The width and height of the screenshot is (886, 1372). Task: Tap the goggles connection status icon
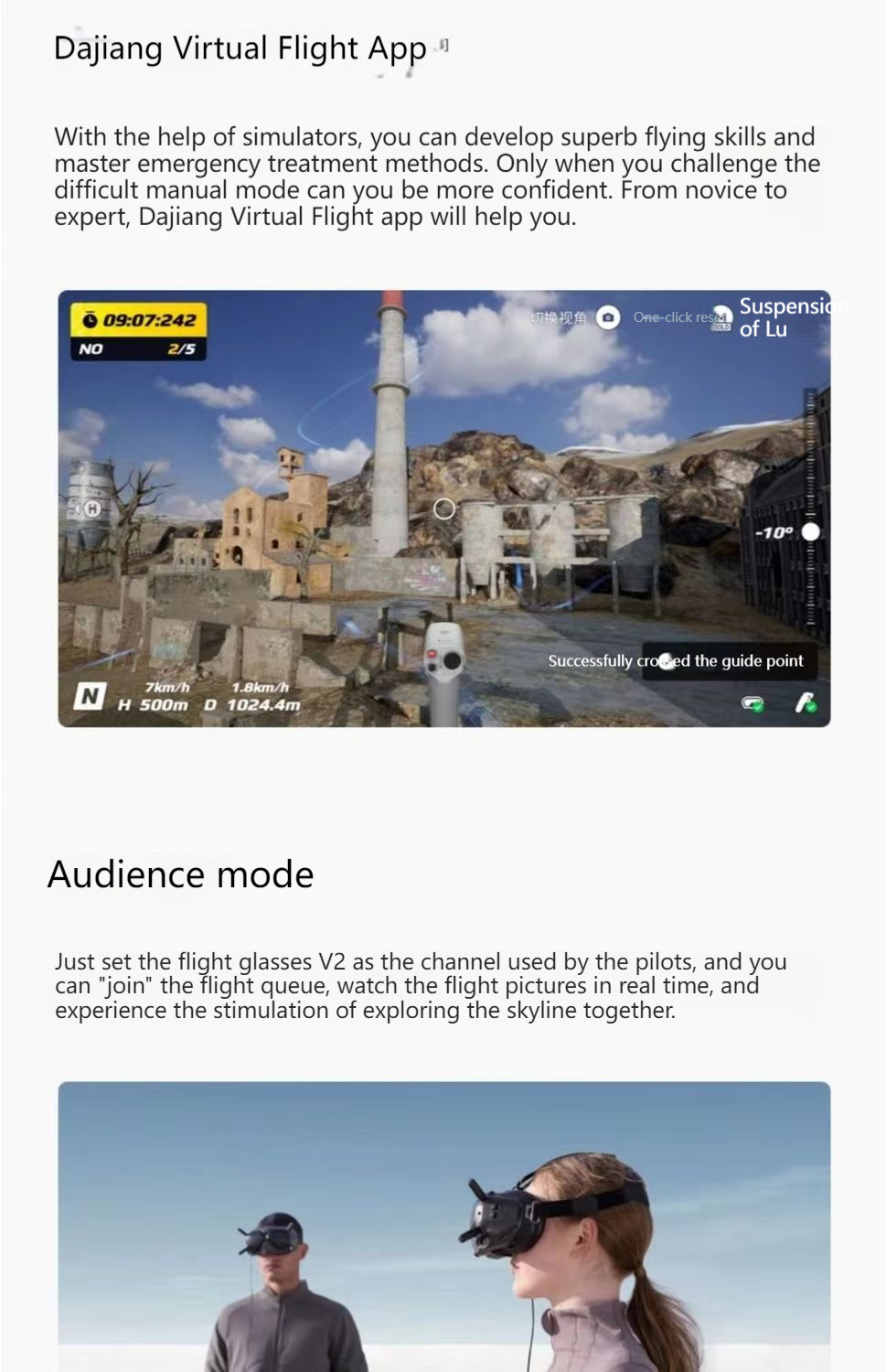753,703
